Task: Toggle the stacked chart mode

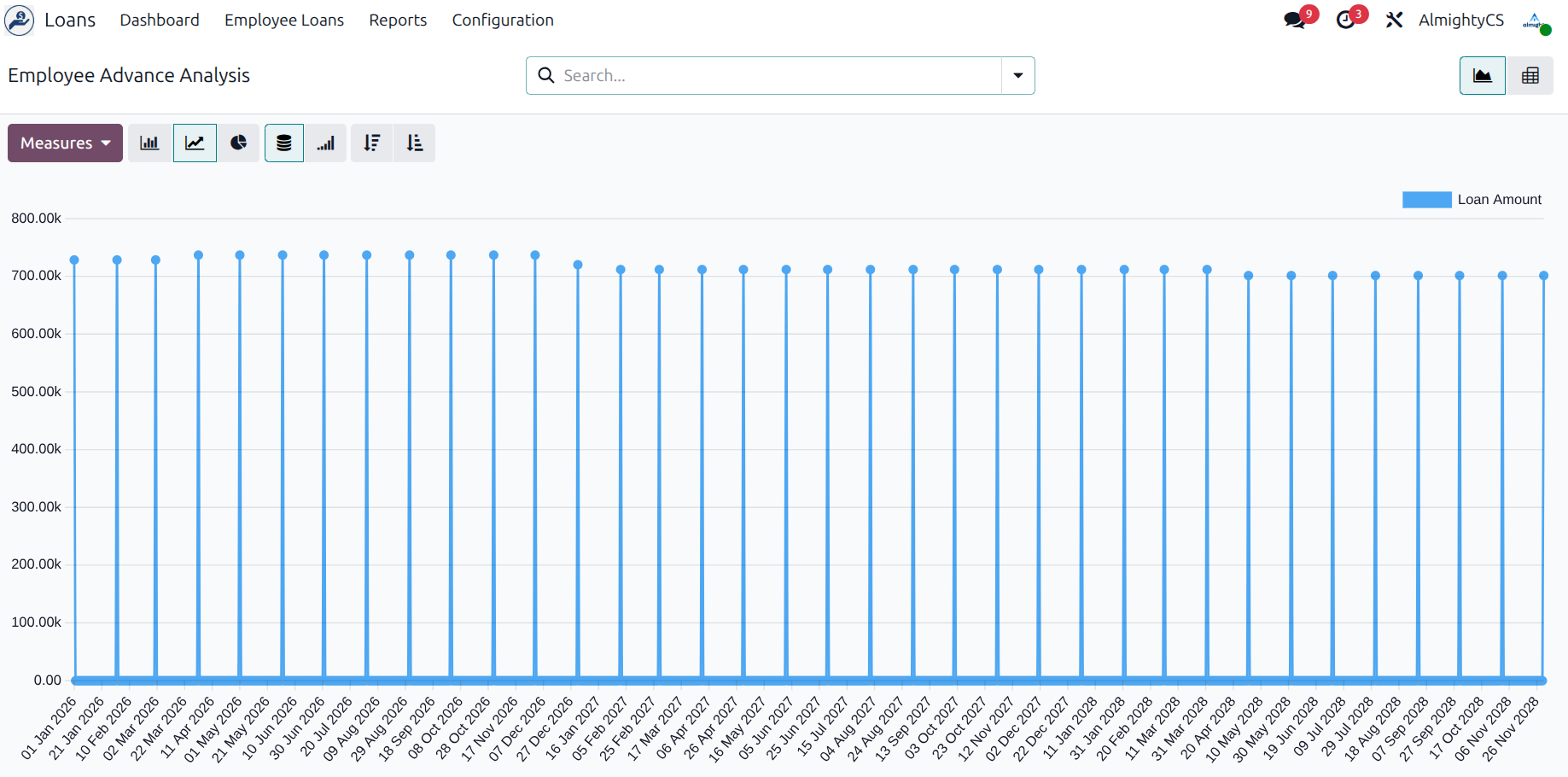Action: click(284, 143)
